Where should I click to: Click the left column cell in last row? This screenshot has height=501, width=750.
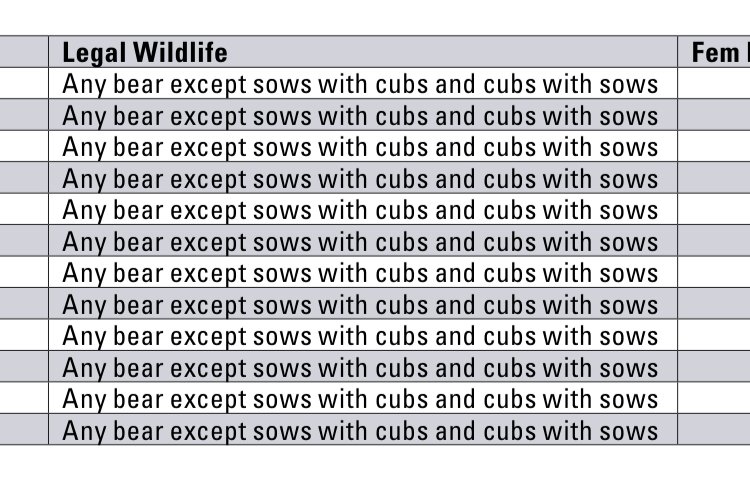click(24, 430)
